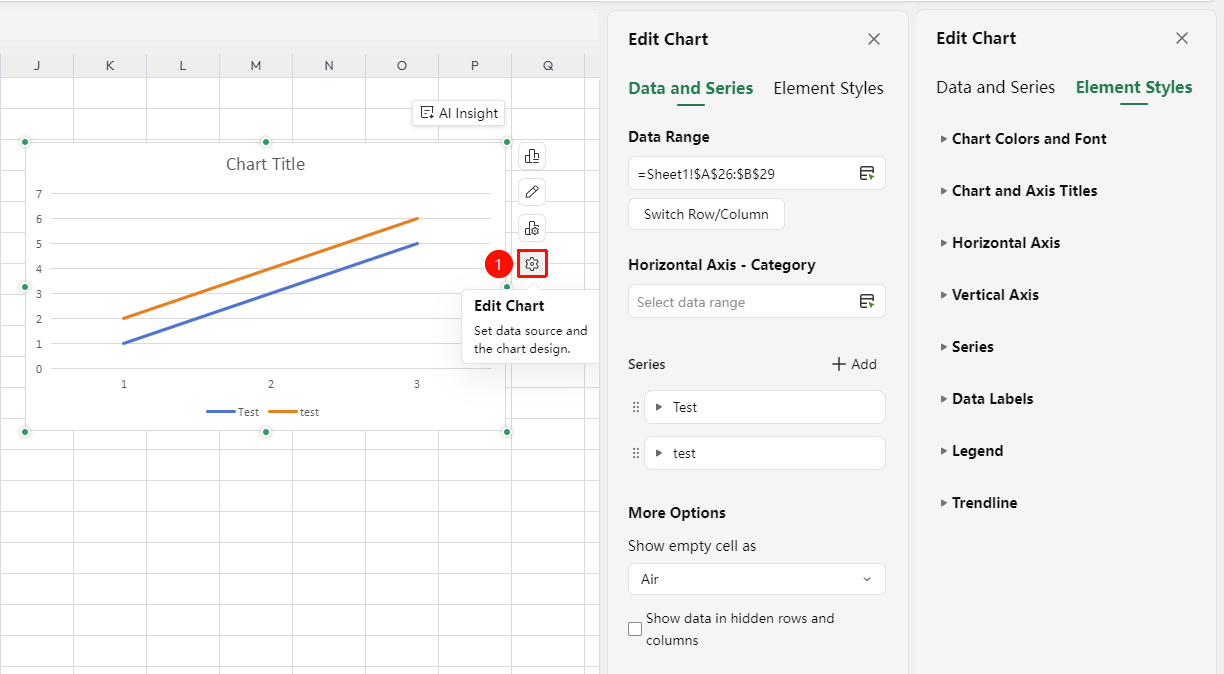Add a new series with the Add button
This screenshot has width=1224, height=674.
point(854,364)
